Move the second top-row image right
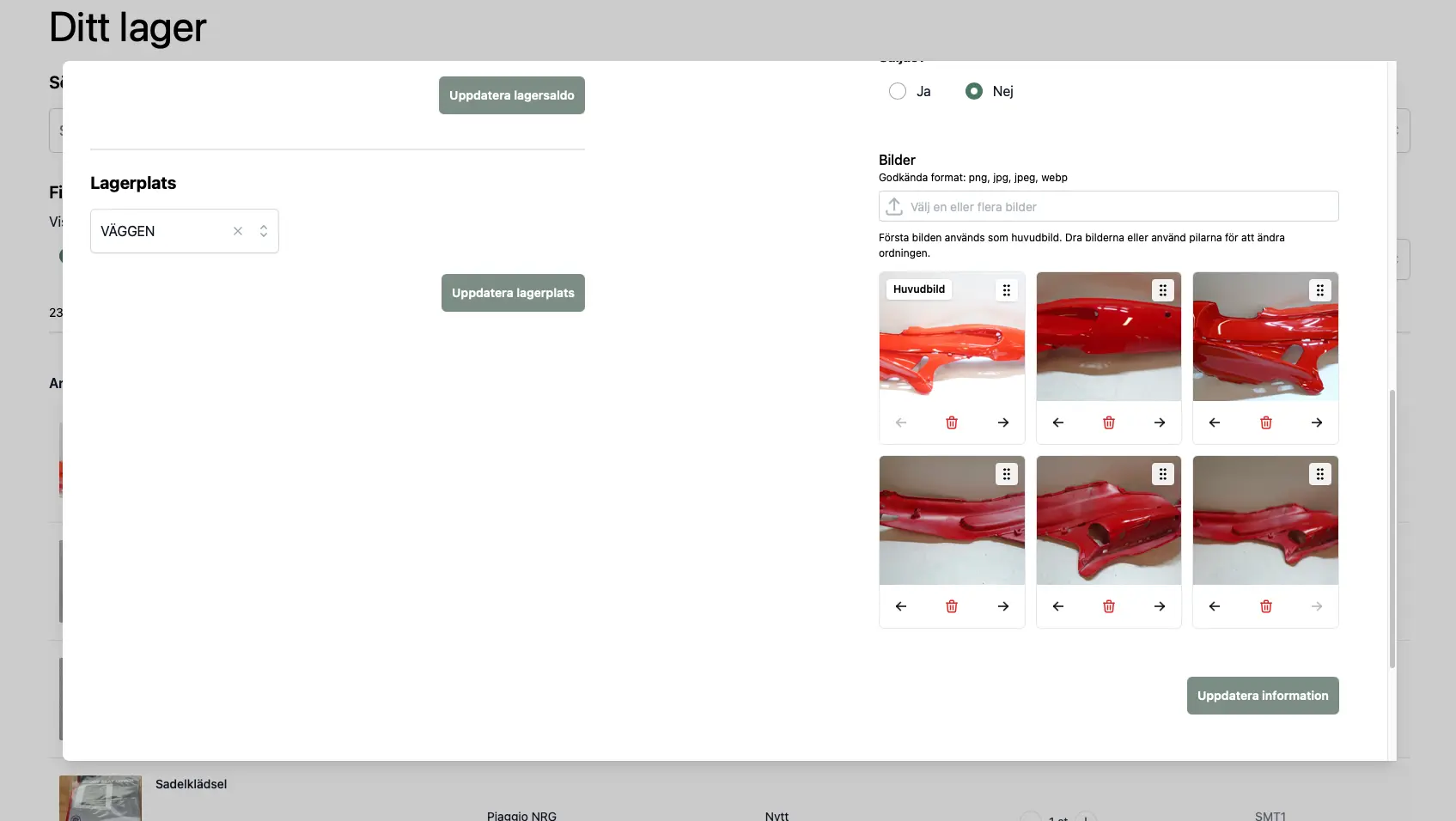The width and height of the screenshot is (1456, 821). (x=1160, y=423)
